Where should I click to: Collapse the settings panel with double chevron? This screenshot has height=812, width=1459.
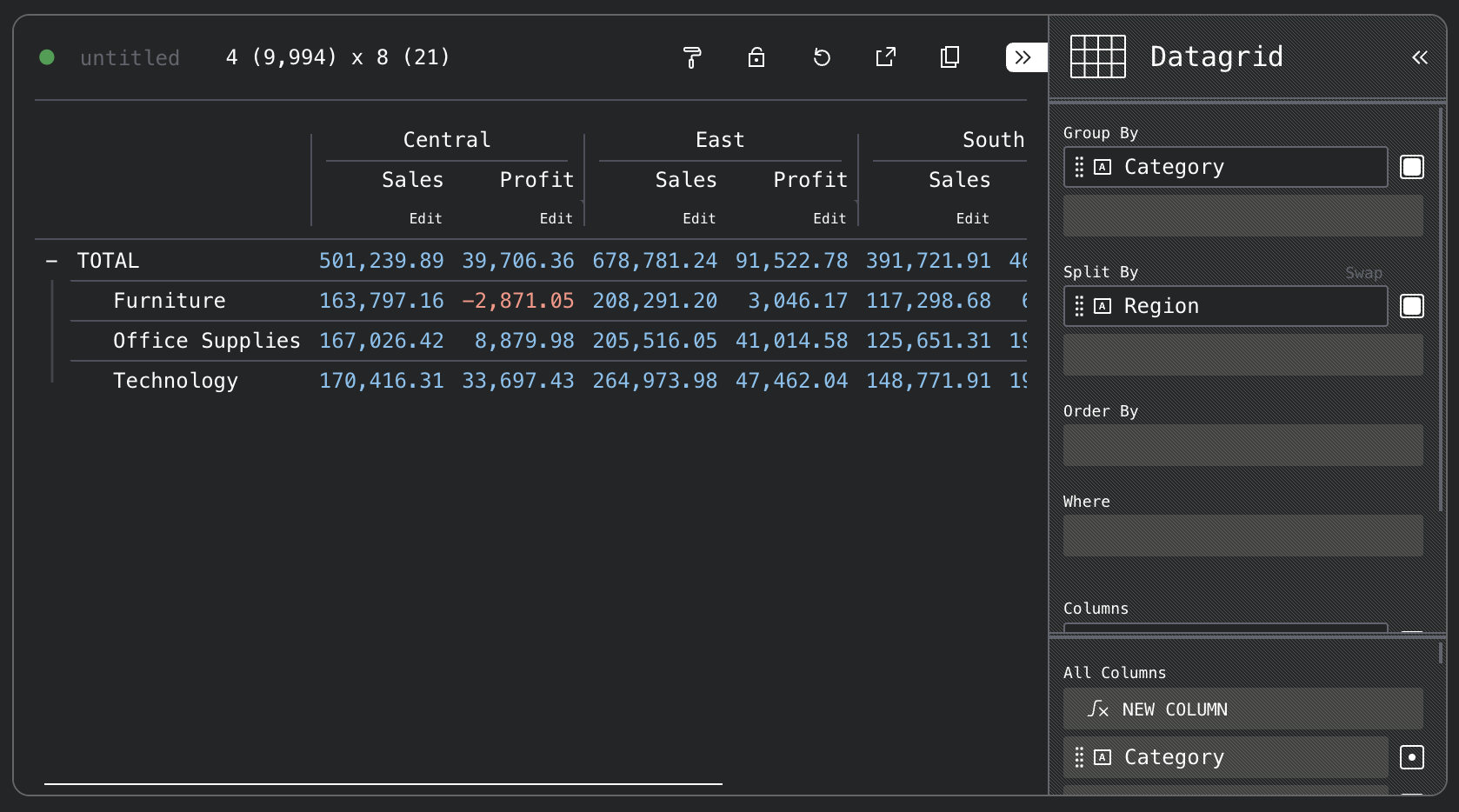coord(1023,57)
